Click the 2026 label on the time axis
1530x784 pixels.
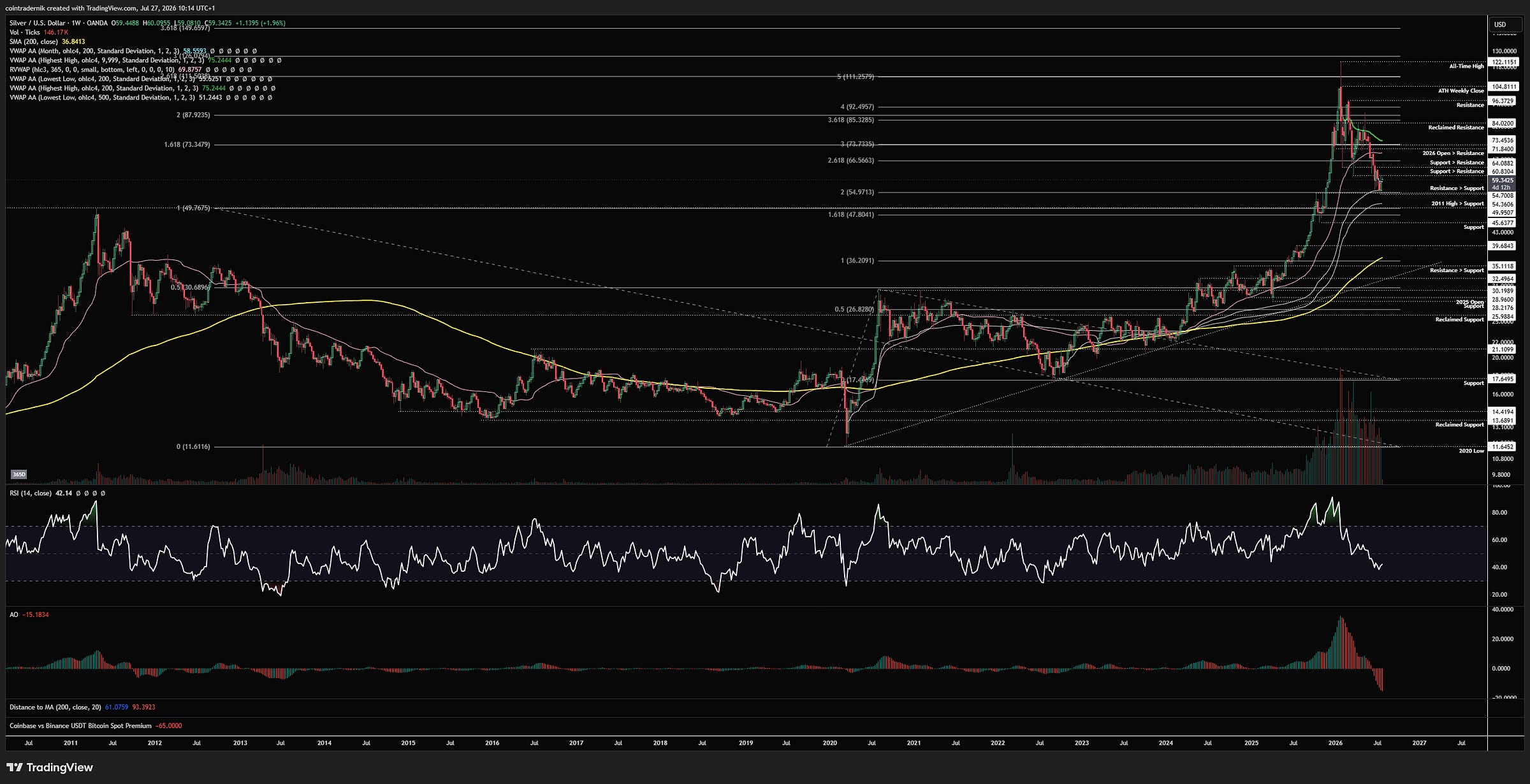click(x=1335, y=743)
